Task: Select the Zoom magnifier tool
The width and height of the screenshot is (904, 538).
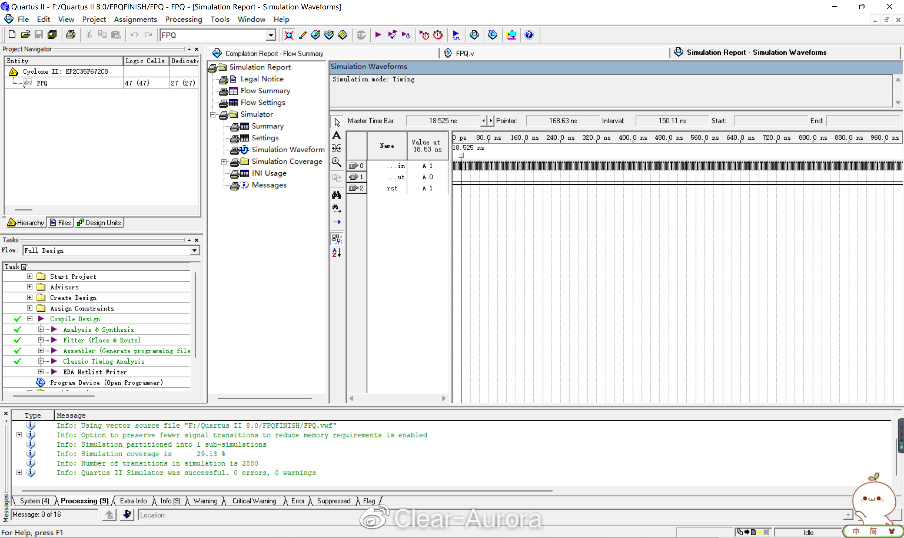Action: (337, 163)
